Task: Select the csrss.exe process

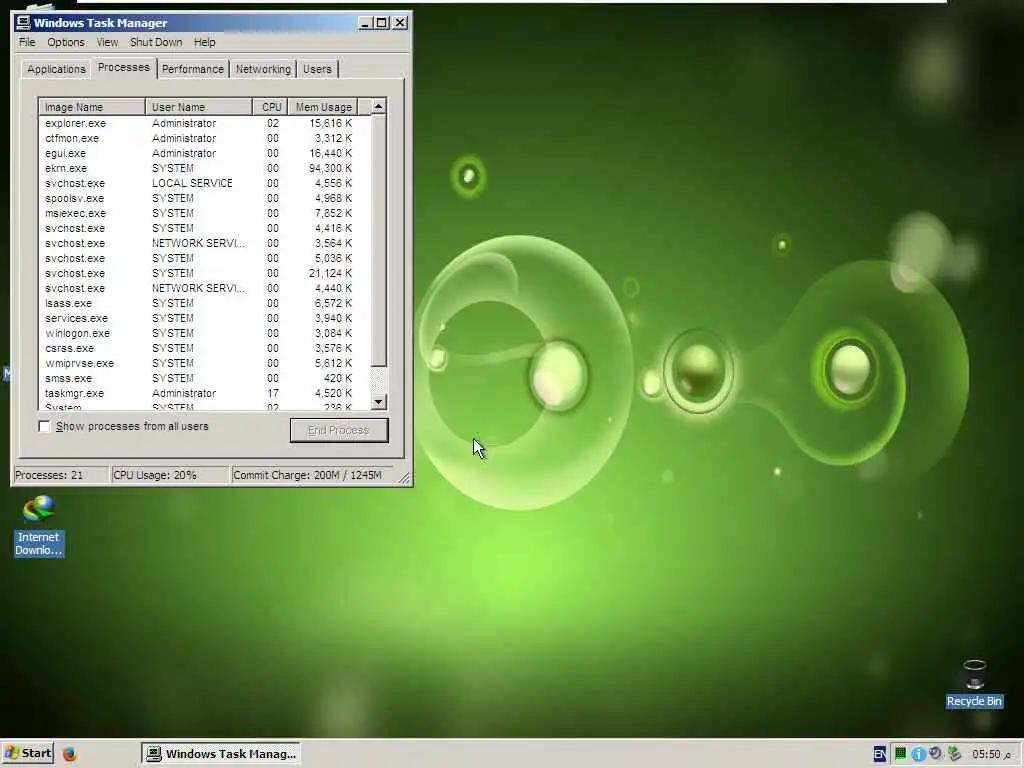Action: (x=204, y=349)
